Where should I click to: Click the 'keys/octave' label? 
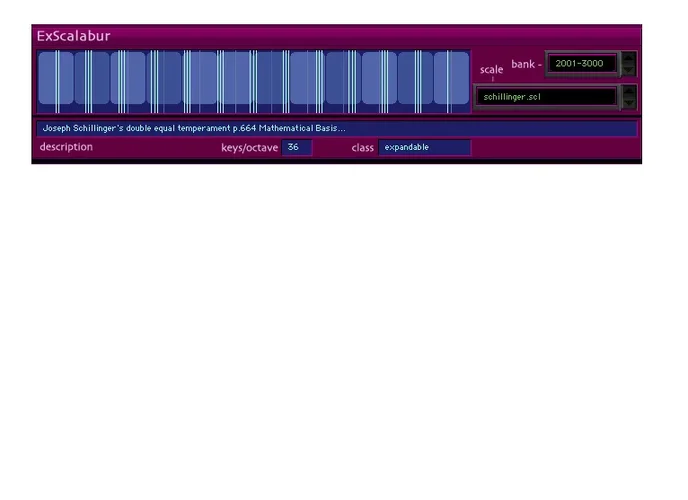pos(249,148)
